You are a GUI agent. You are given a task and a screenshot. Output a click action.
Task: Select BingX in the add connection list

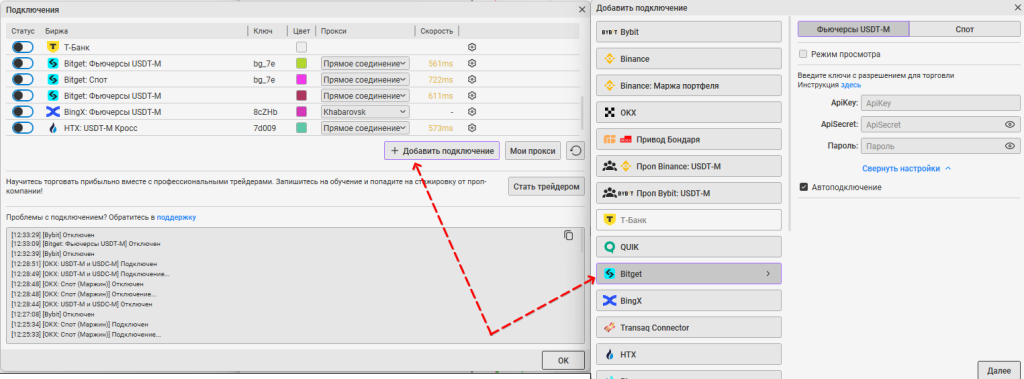pyautogui.click(x=689, y=301)
